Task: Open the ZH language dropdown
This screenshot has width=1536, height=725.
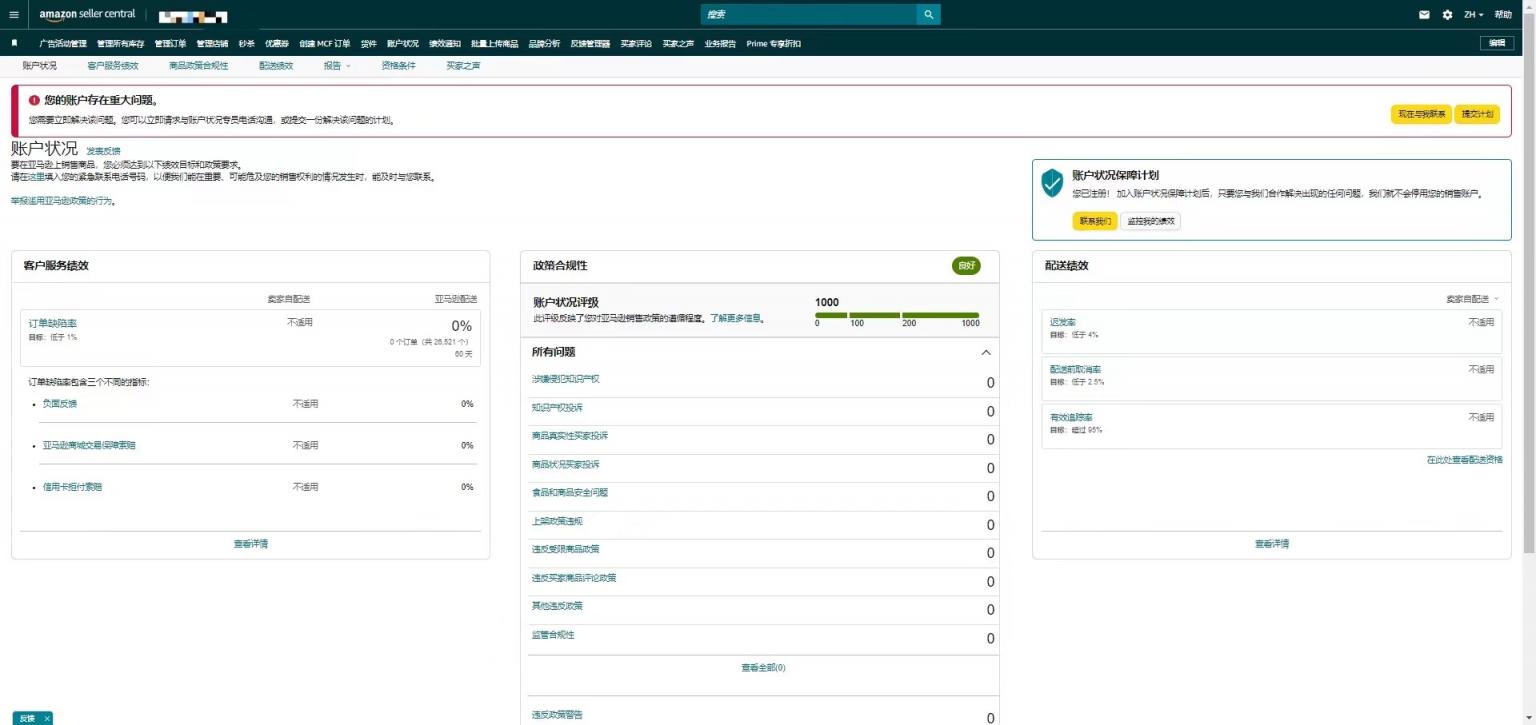Action: pyautogui.click(x=1474, y=15)
